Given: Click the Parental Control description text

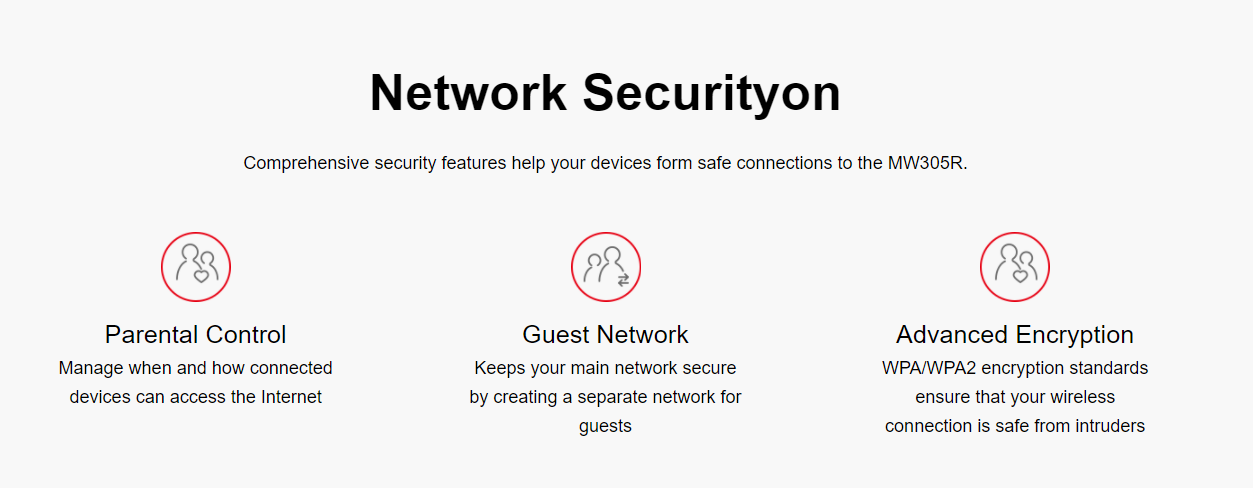Looking at the screenshot, I should pos(196,382).
